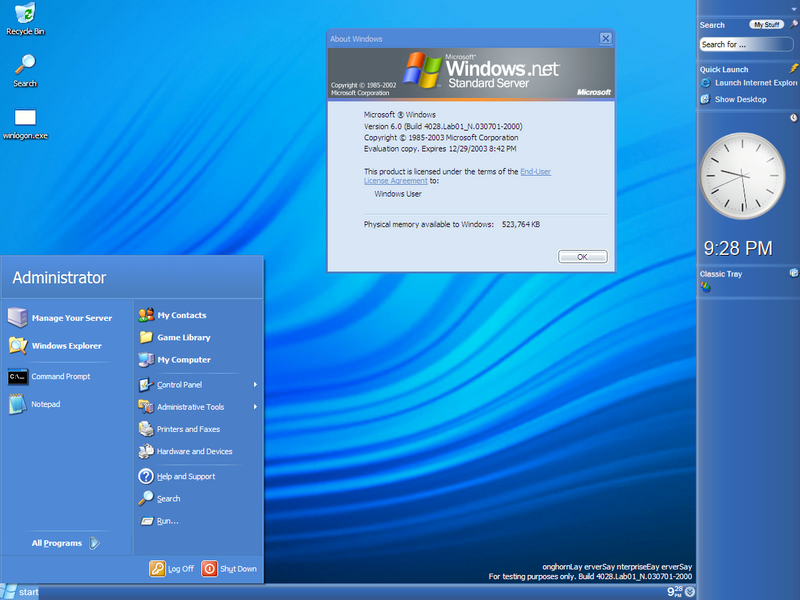This screenshot has height=600, width=800.
Task: Expand the Control Panel submenu arrow
Action: 255,385
